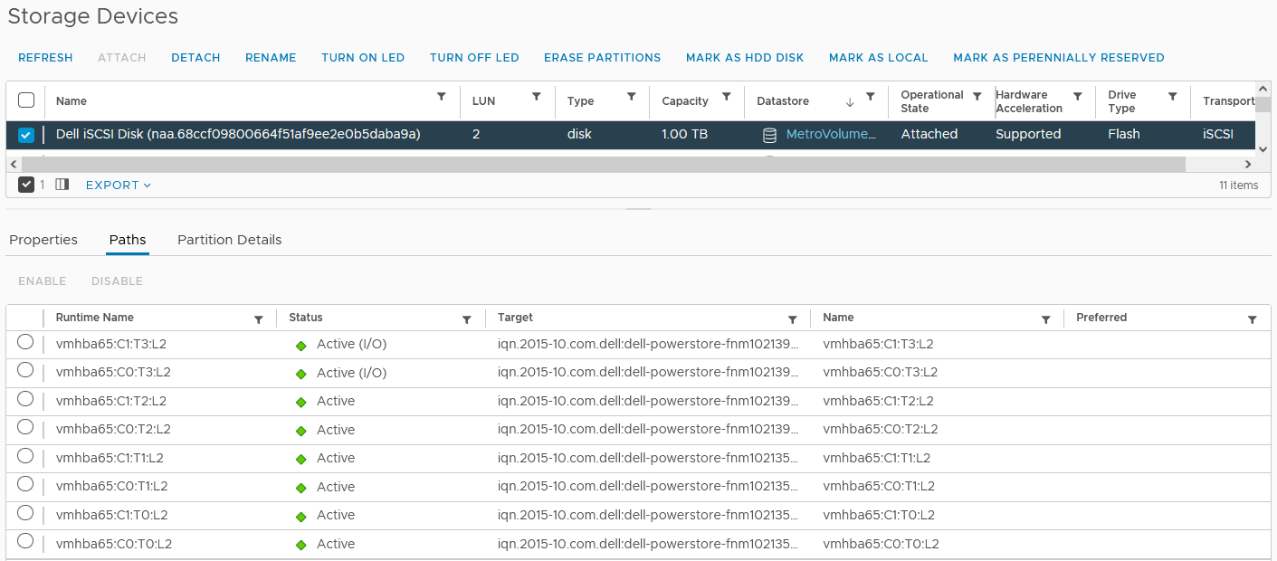Switch to the Properties tab
This screenshot has height=561, width=1277.
pos(43,240)
